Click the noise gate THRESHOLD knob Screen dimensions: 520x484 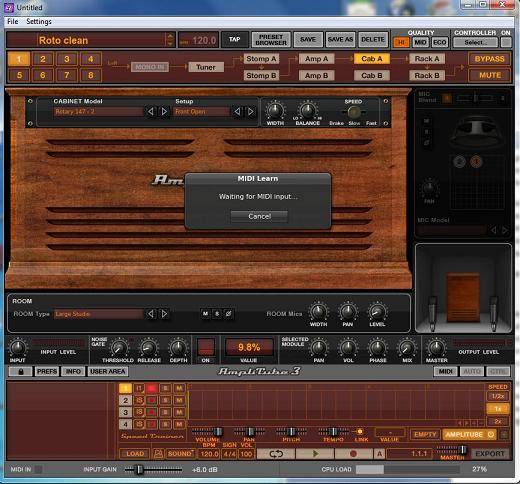[119, 348]
